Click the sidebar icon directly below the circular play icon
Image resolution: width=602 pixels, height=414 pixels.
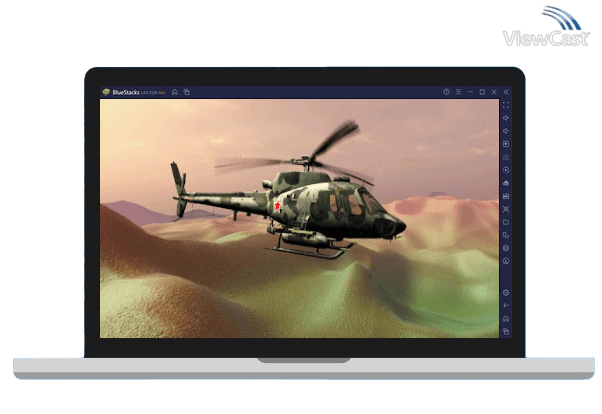tap(506, 183)
